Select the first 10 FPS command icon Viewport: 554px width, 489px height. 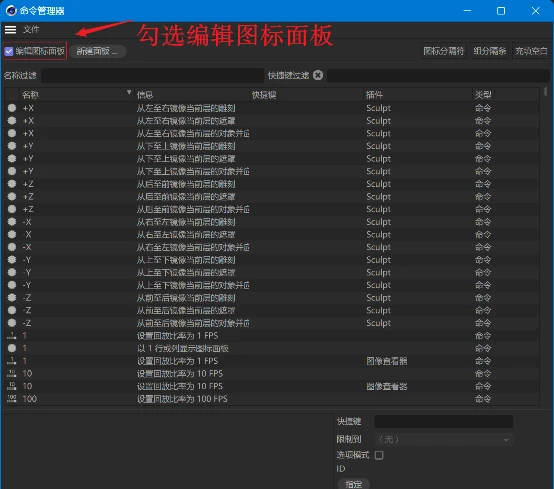12,373
